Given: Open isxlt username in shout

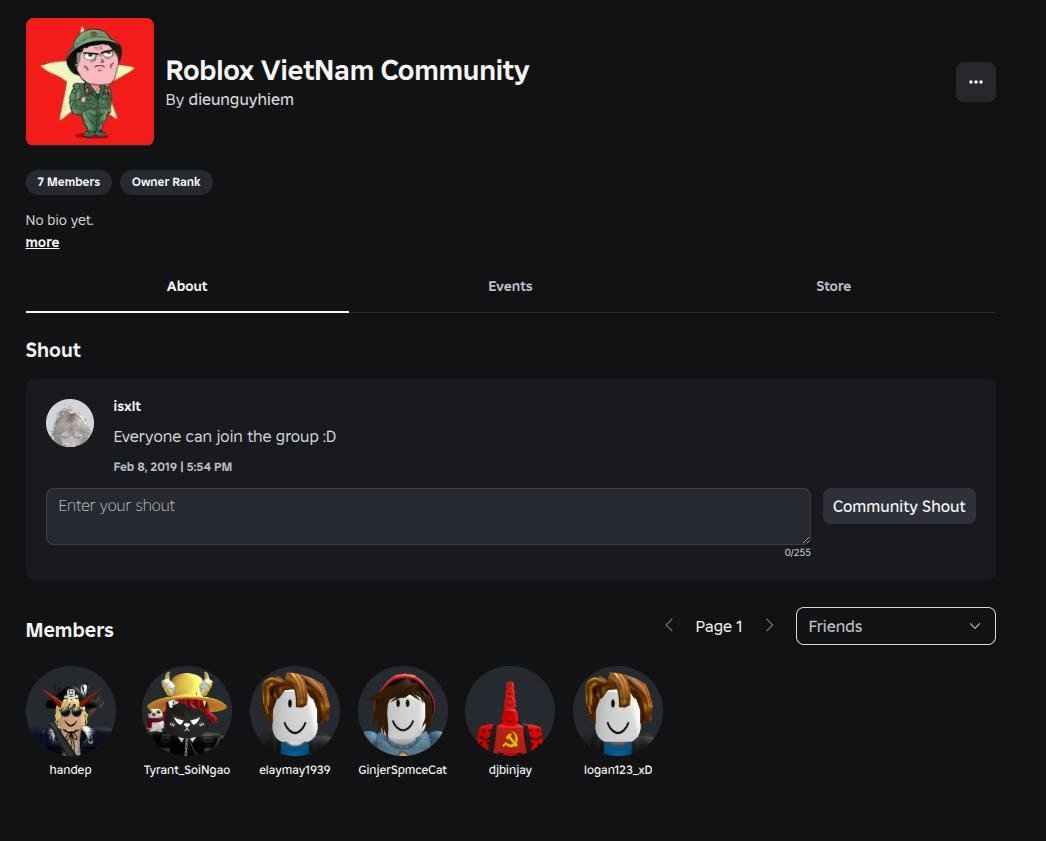Looking at the screenshot, I should (x=127, y=406).
